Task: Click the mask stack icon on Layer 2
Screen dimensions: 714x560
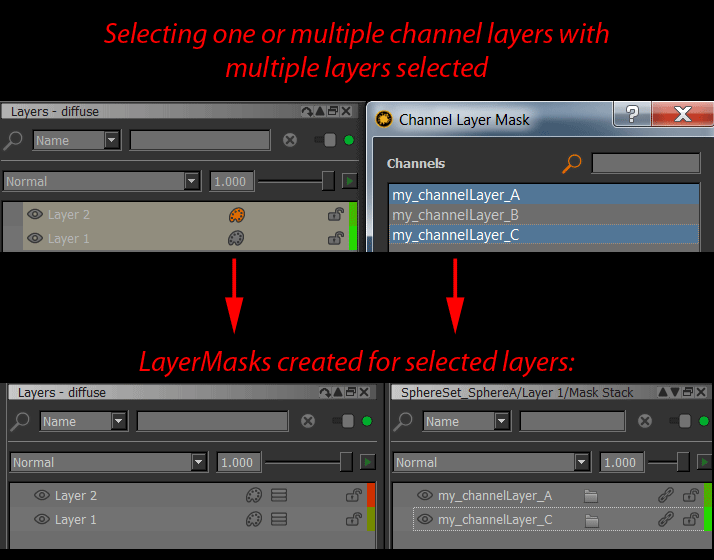Action: coord(279,495)
